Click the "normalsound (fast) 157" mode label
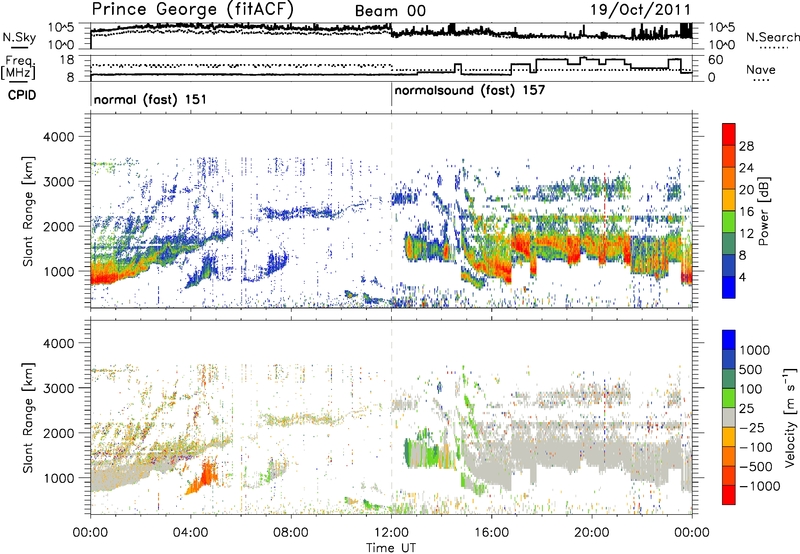Image resolution: width=800 pixels, height=554 pixels. 470,91
